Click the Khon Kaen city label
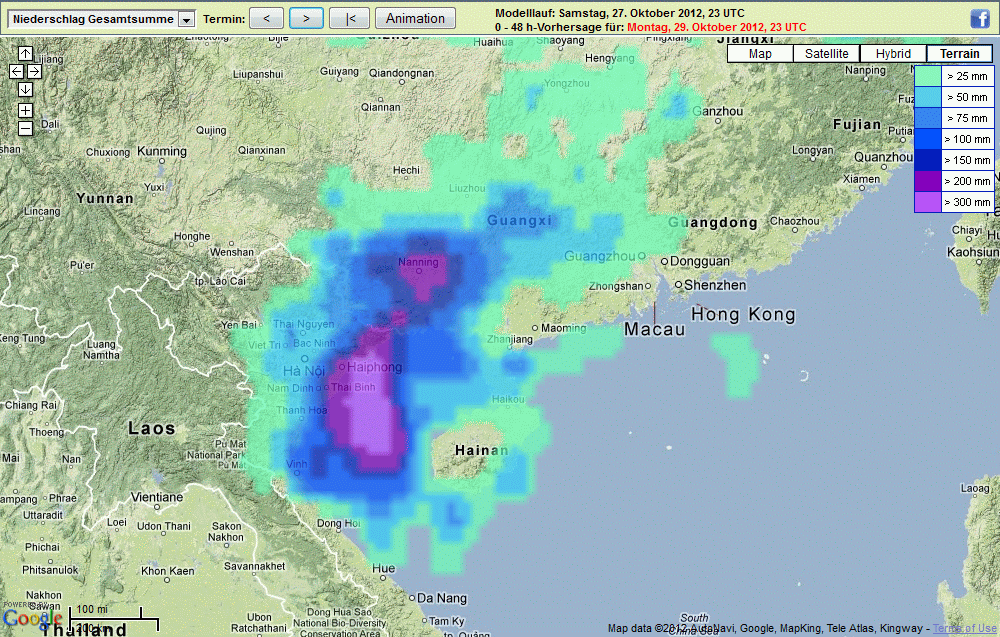This screenshot has width=1000, height=637. pos(168,571)
